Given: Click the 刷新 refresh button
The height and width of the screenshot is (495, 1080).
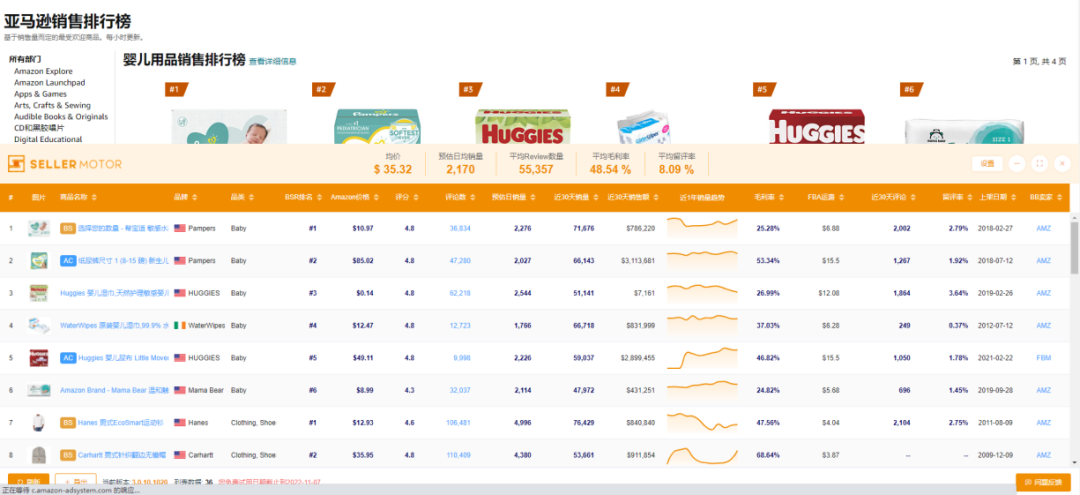Looking at the screenshot, I should (x=28, y=482).
